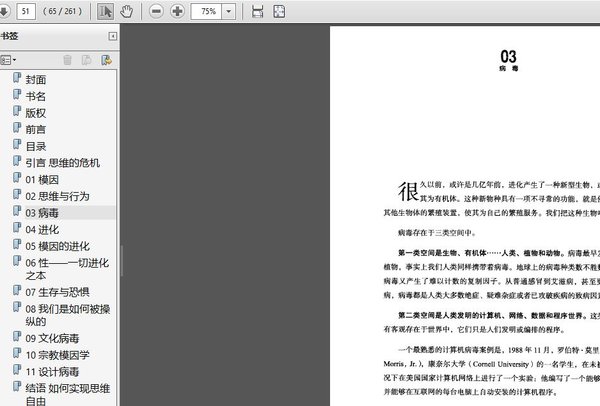Go to 11 设计病毒 bookmark

[52, 372]
